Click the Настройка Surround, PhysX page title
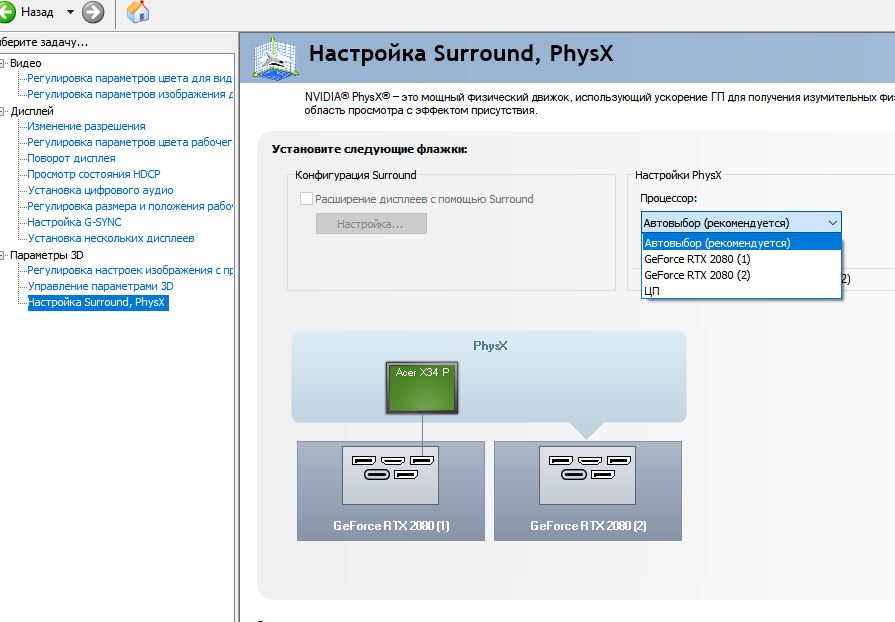Viewport: 895px width, 622px height. point(461,54)
